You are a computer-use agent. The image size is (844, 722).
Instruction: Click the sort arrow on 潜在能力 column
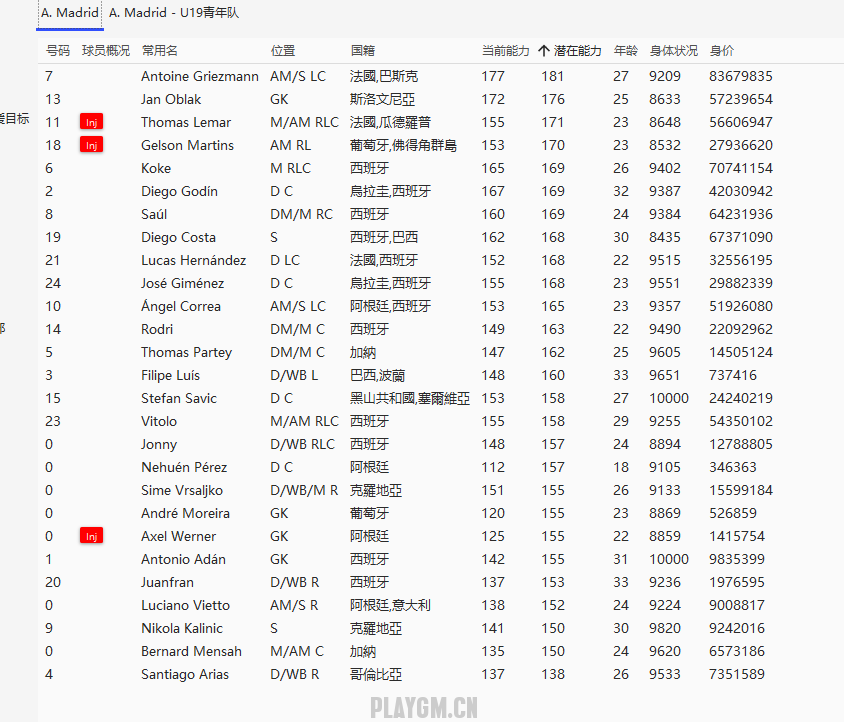coord(544,50)
